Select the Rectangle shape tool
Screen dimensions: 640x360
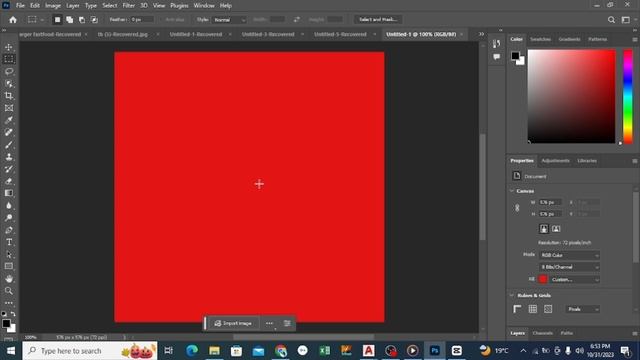(x=9, y=266)
